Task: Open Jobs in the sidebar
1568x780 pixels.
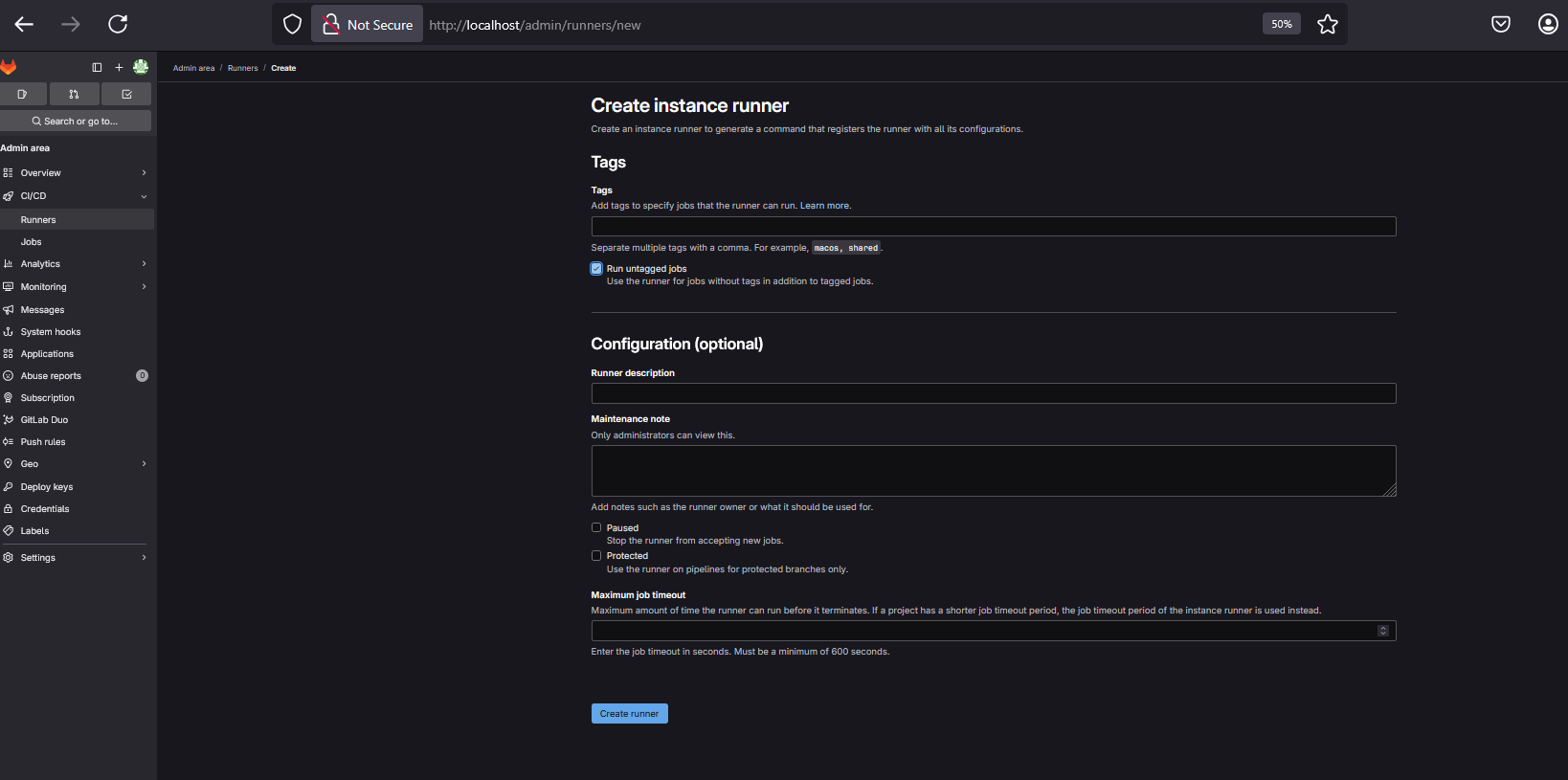Action: tap(32, 242)
